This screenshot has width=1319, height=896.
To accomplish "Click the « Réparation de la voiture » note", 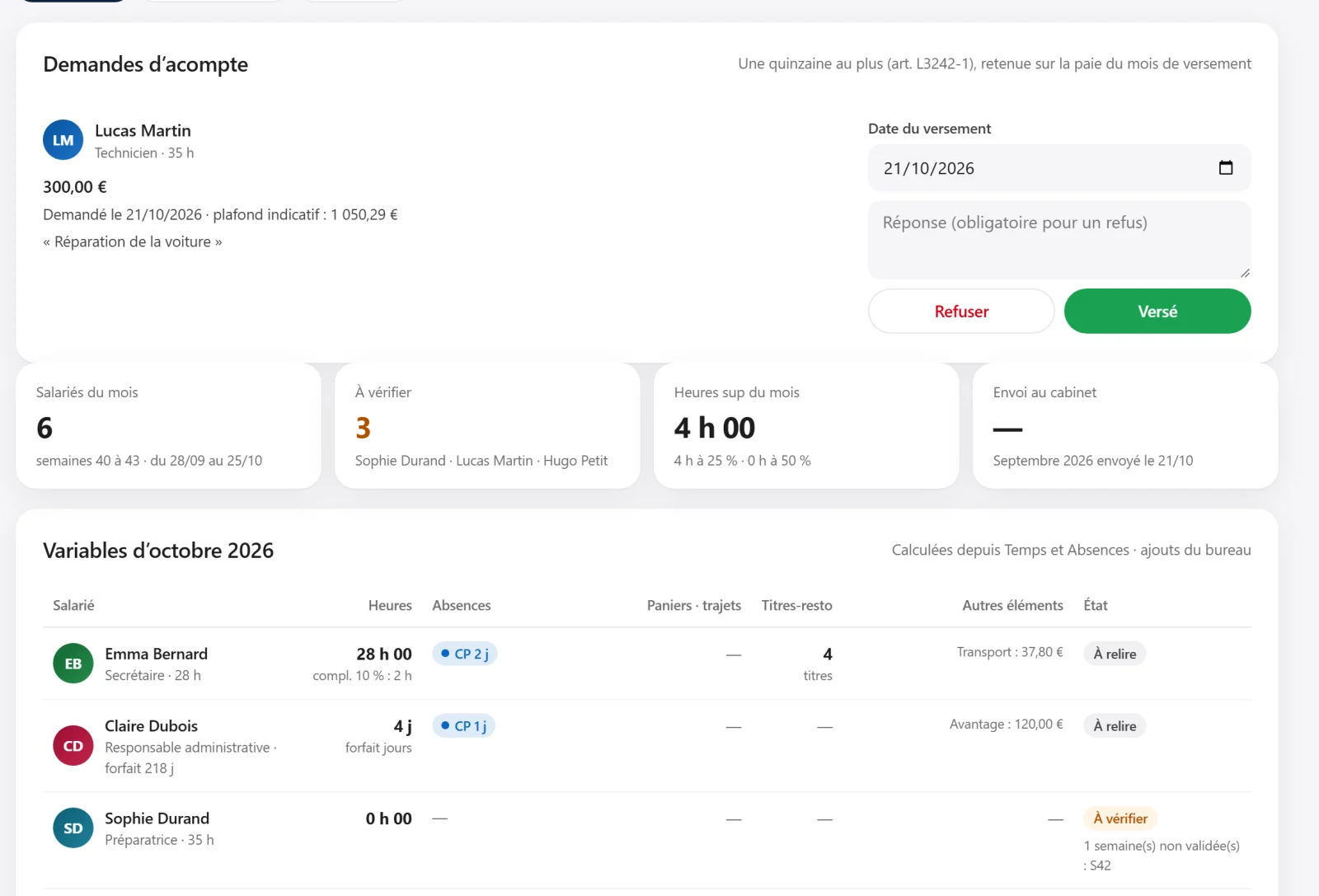I will (x=133, y=242).
